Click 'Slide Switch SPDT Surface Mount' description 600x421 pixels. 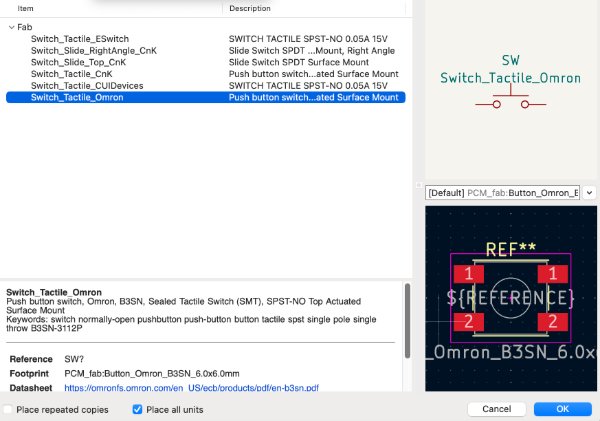tap(298, 62)
